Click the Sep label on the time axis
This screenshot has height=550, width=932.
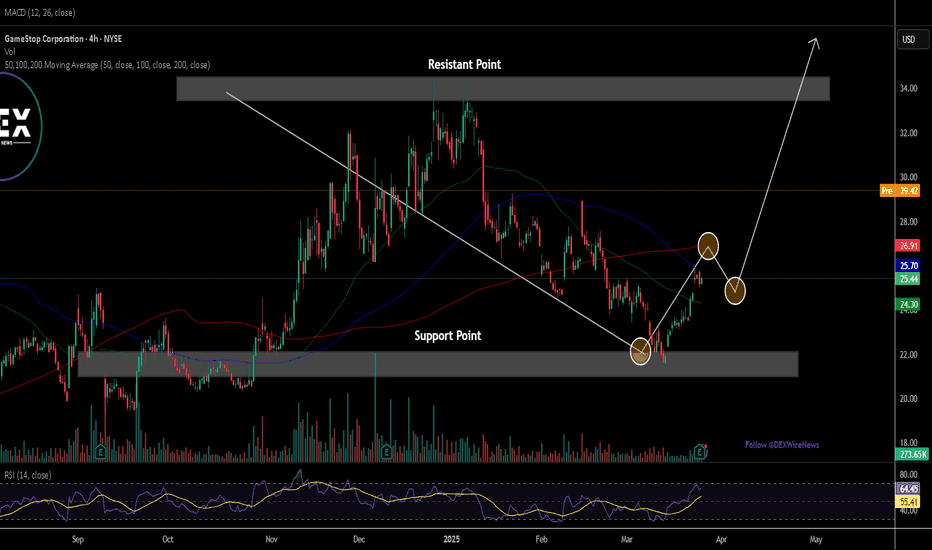coord(78,539)
